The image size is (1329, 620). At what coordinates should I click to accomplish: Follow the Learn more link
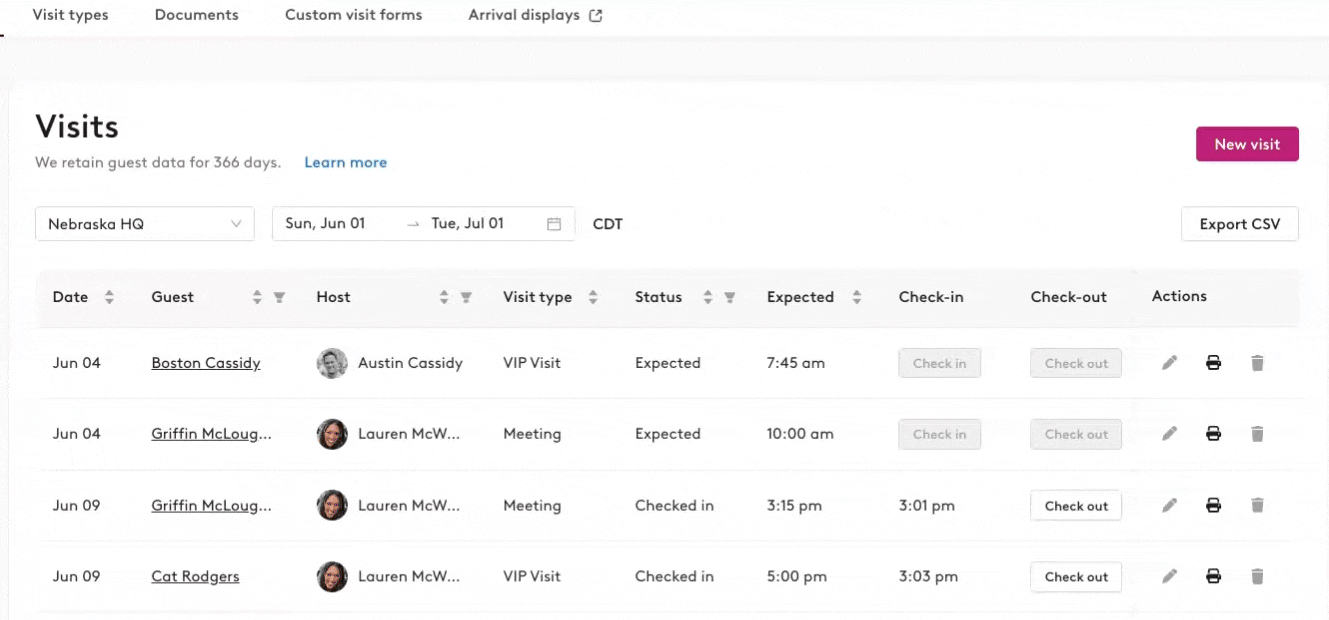click(x=346, y=162)
